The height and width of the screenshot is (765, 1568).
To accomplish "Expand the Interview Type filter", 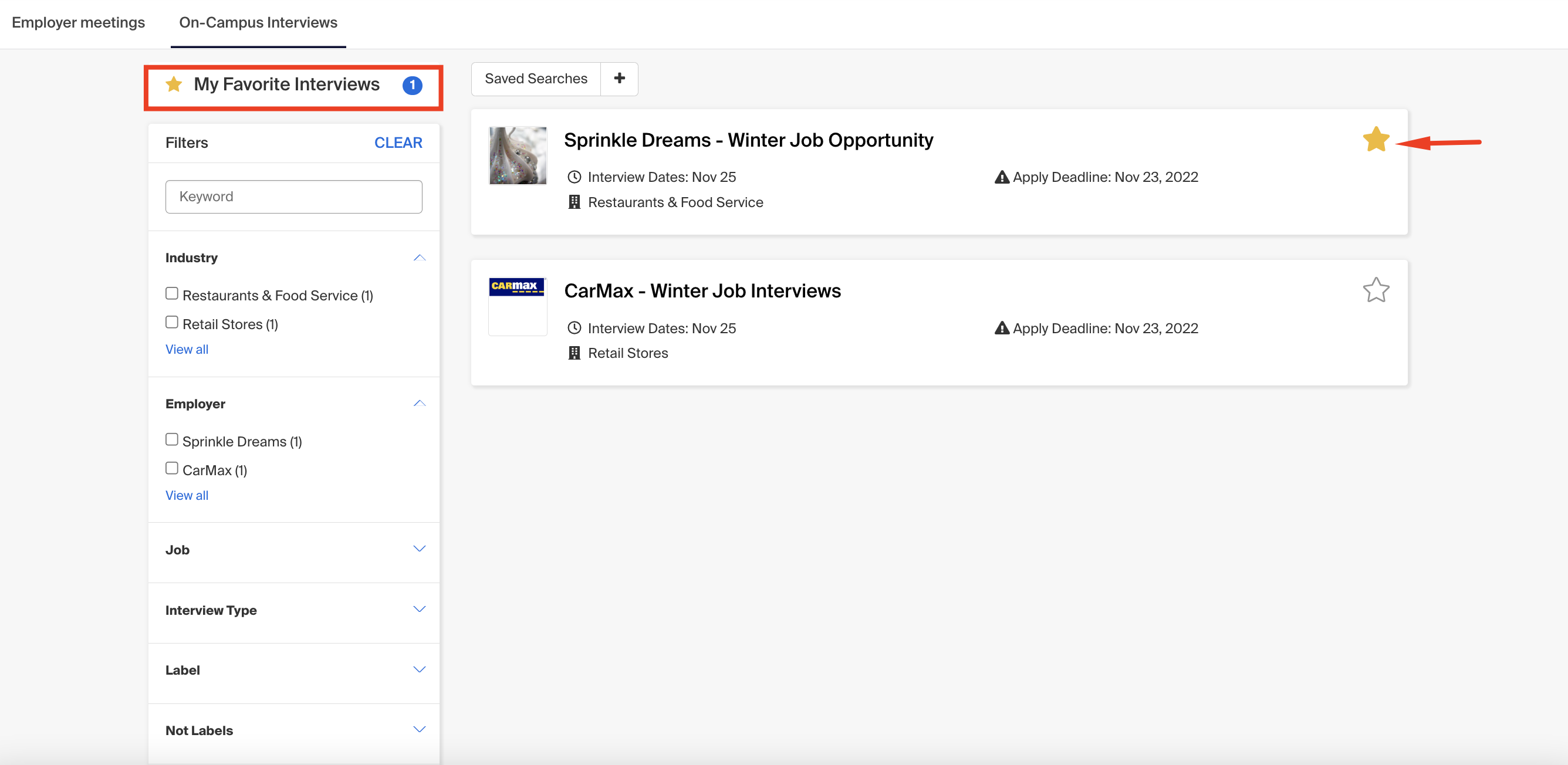I will point(420,609).
